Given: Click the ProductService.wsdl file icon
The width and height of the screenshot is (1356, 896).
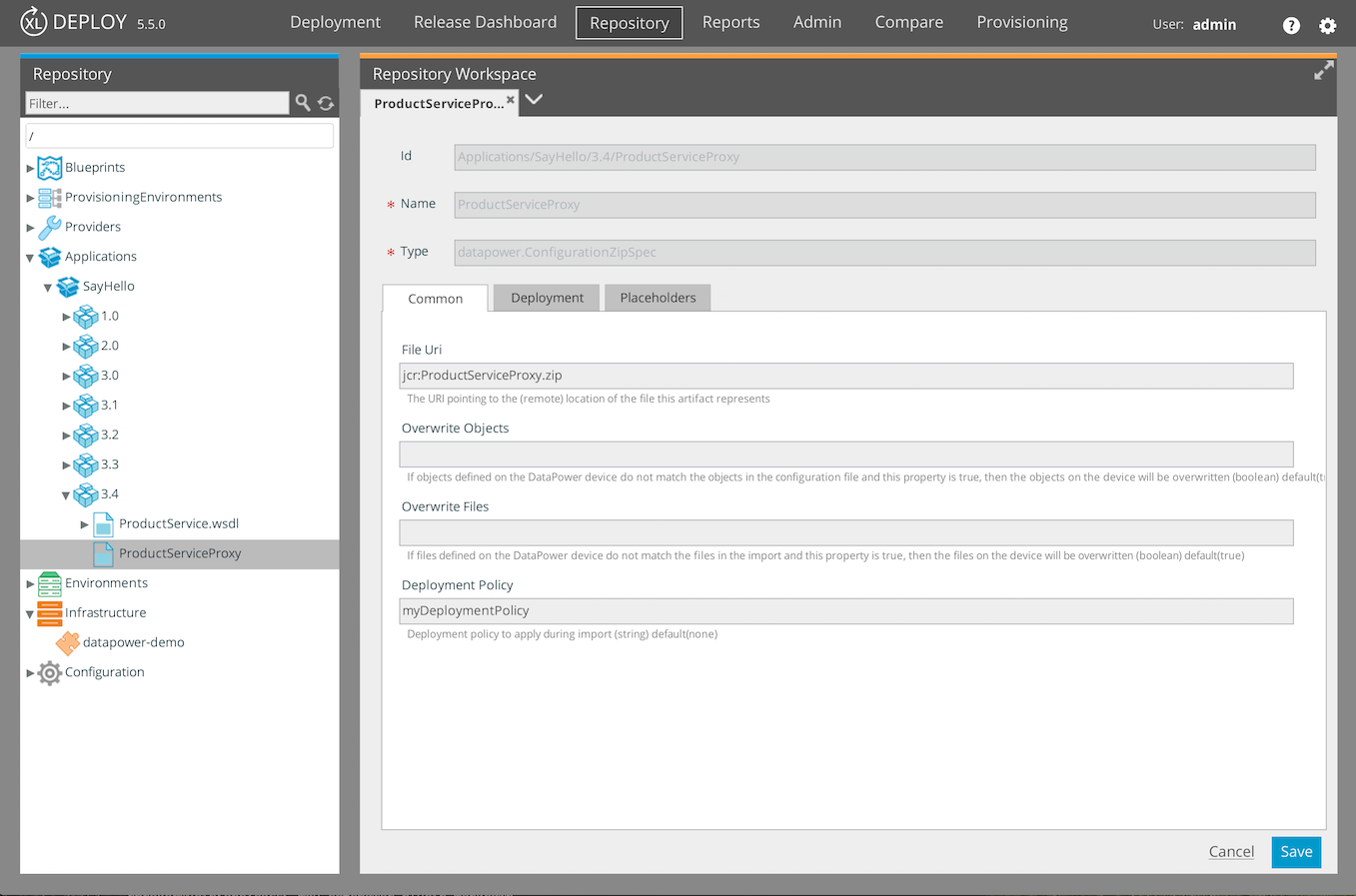Looking at the screenshot, I should pos(103,524).
